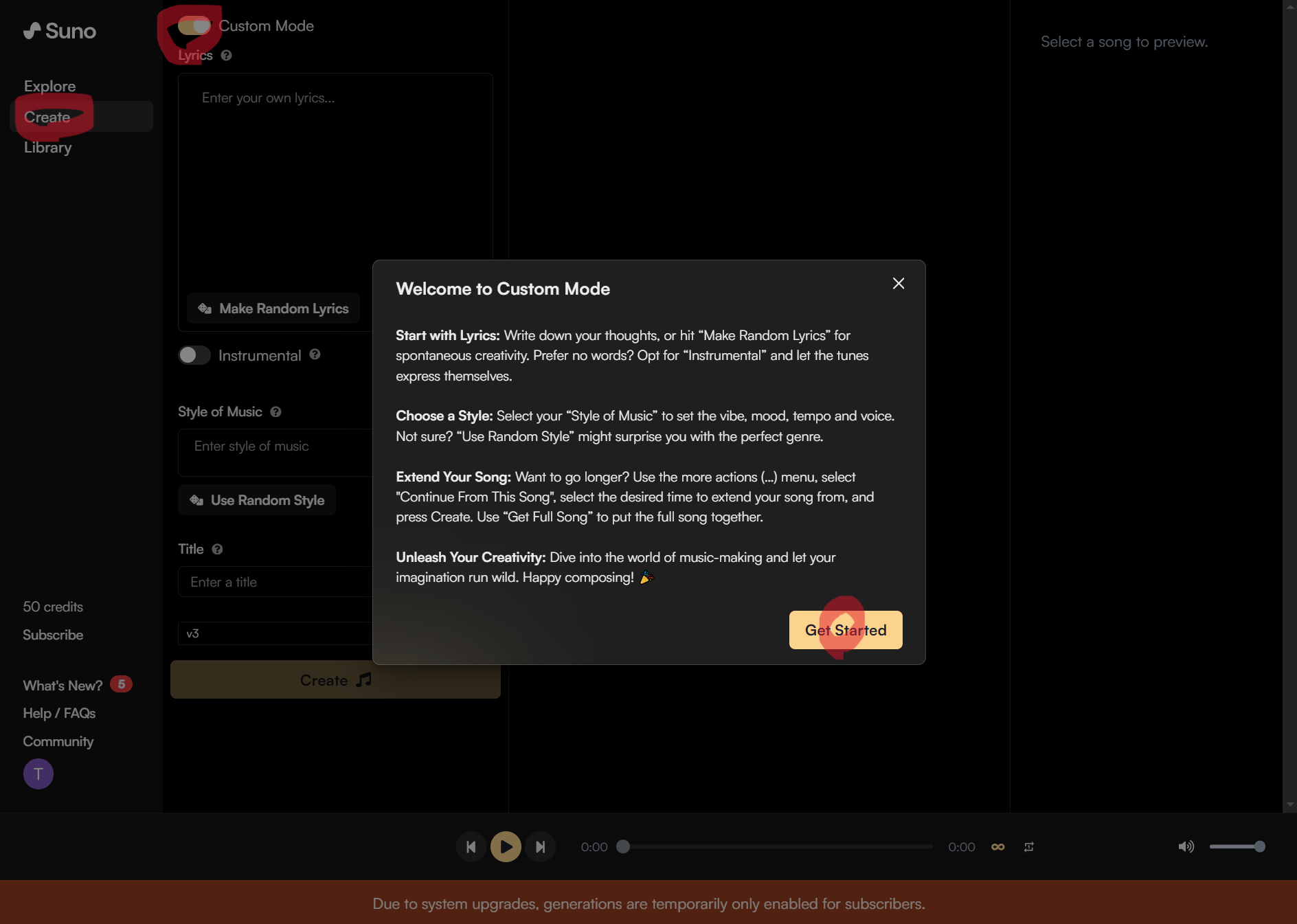Skip to next track
This screenshot has height=924, width=1297.
tap(541, 846)
